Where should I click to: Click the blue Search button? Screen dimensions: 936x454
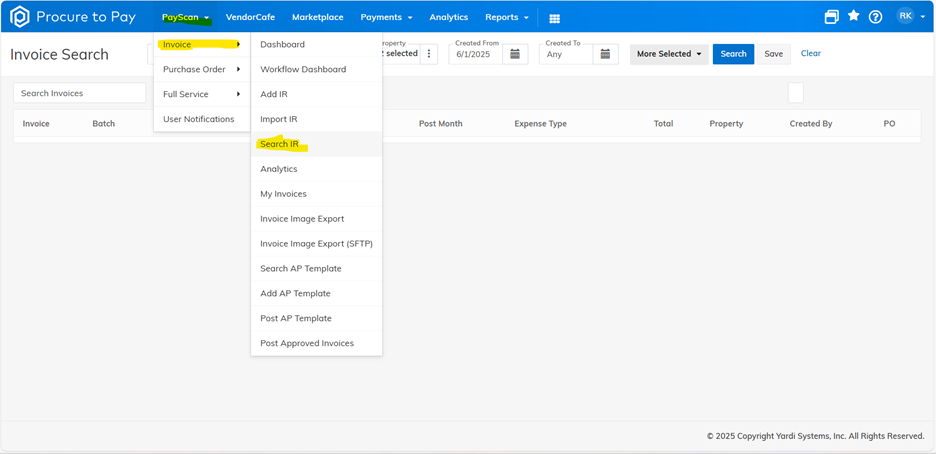(x=734, y=54)
